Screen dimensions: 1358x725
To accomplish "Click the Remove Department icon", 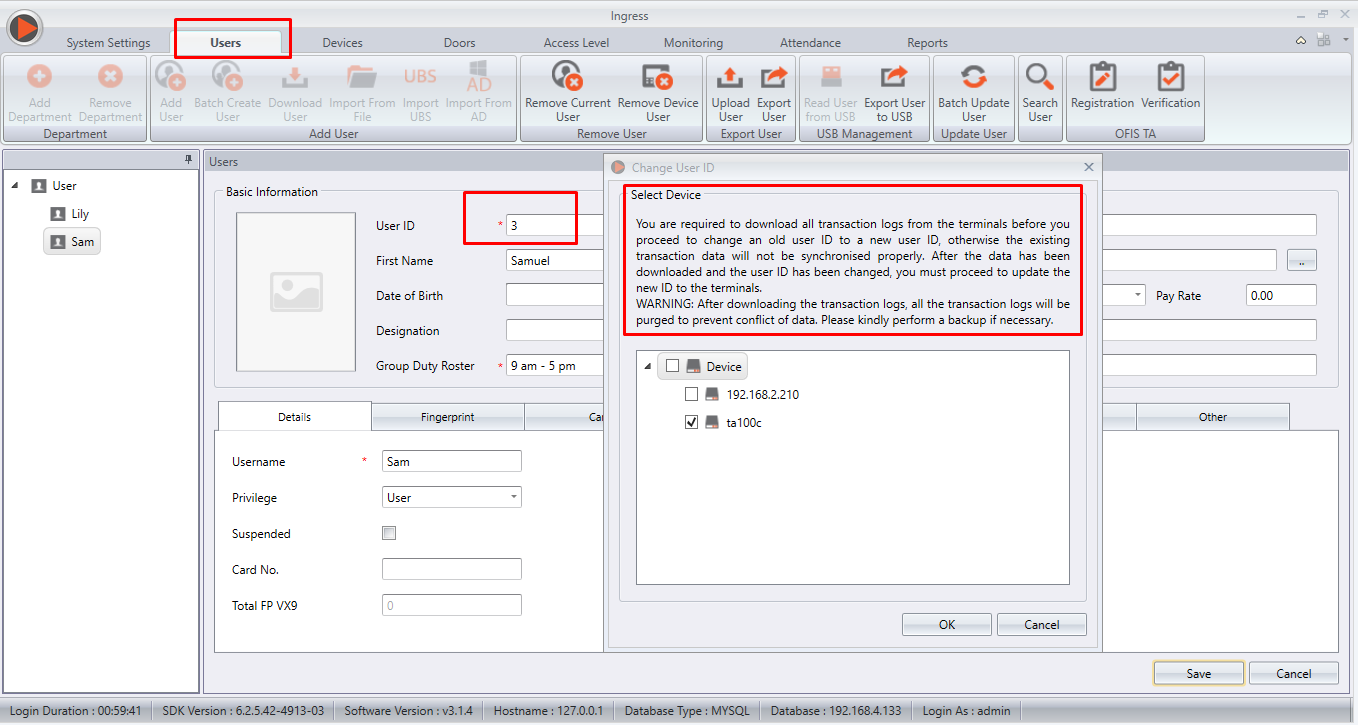I will [110, 77].
